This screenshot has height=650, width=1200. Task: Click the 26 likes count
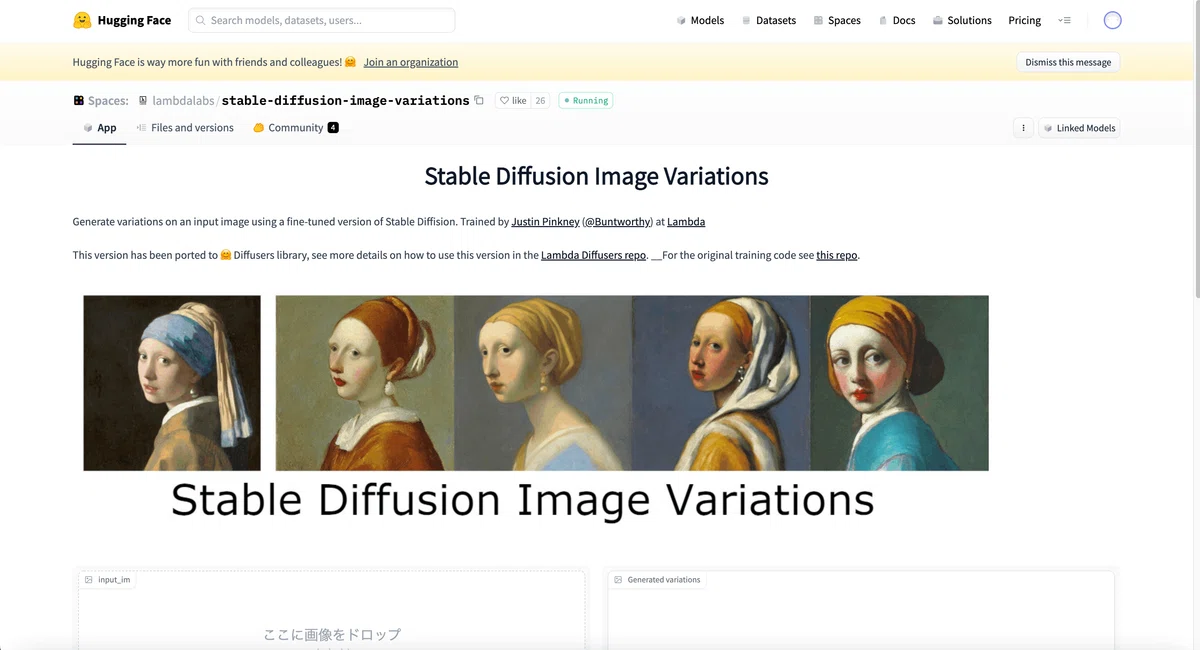pyautogui.click(x=540, y=100)
